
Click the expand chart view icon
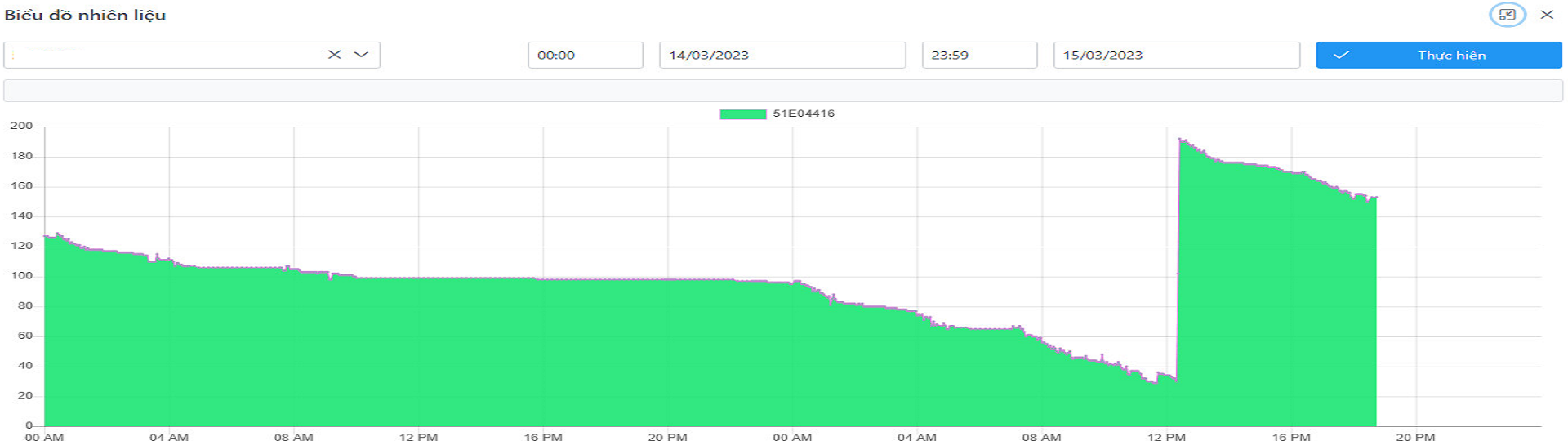point(1507,15)
